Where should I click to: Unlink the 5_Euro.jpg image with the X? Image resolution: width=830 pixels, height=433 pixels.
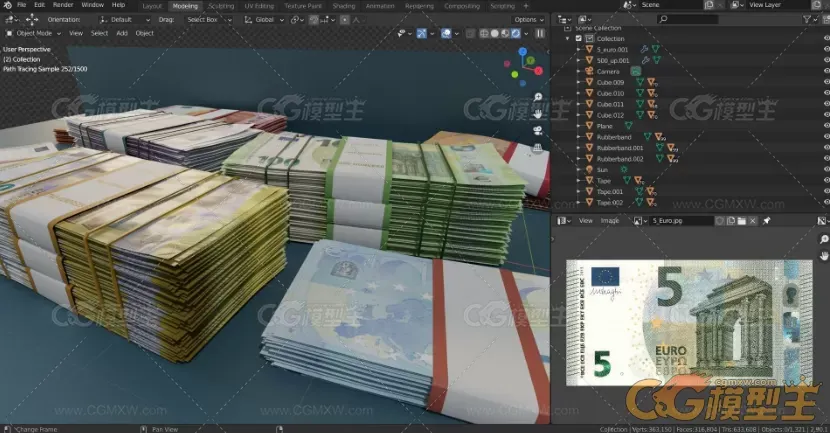[x=753, y=221]
